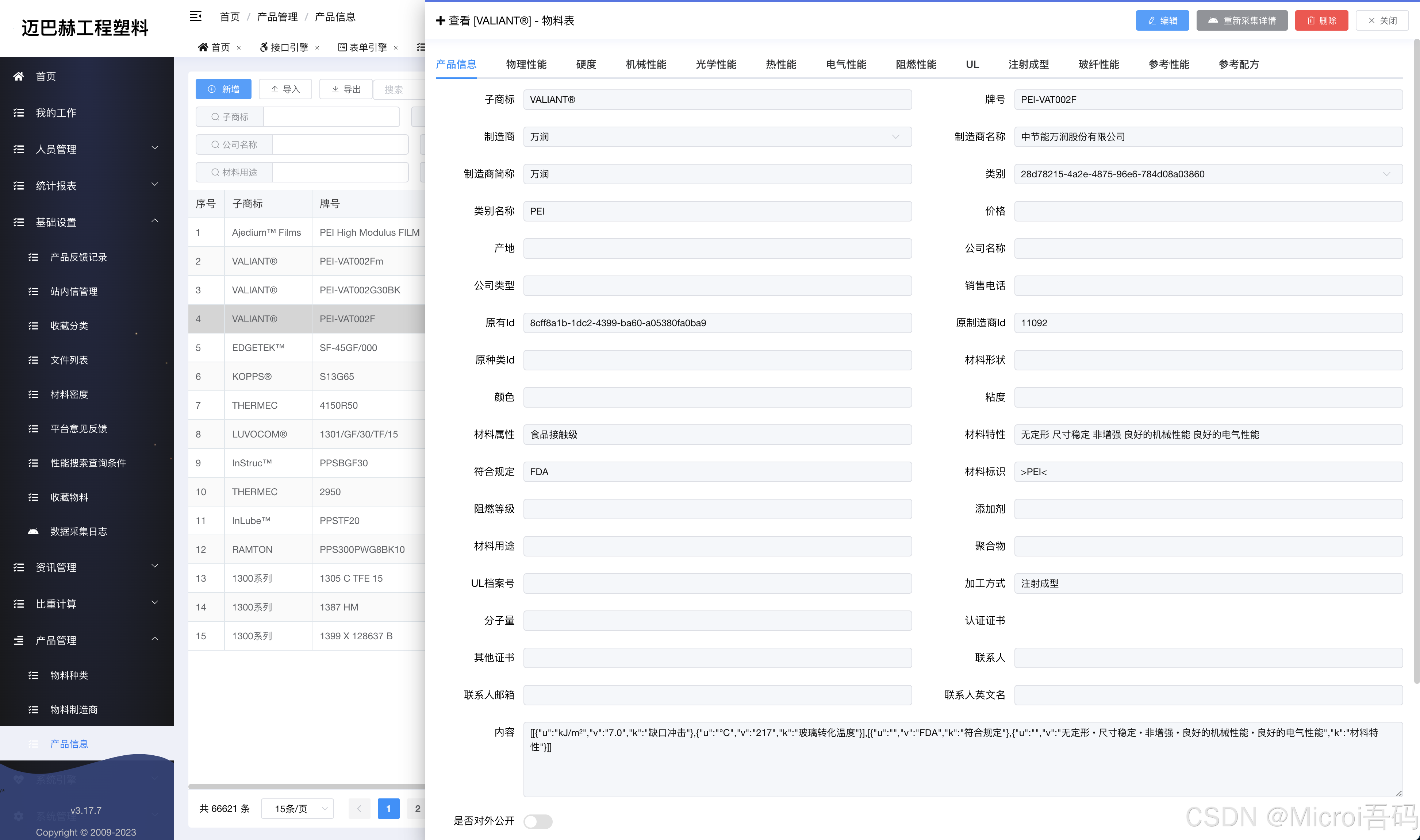Click the list icon beside 站内信管理

click(x=34, y=291)
